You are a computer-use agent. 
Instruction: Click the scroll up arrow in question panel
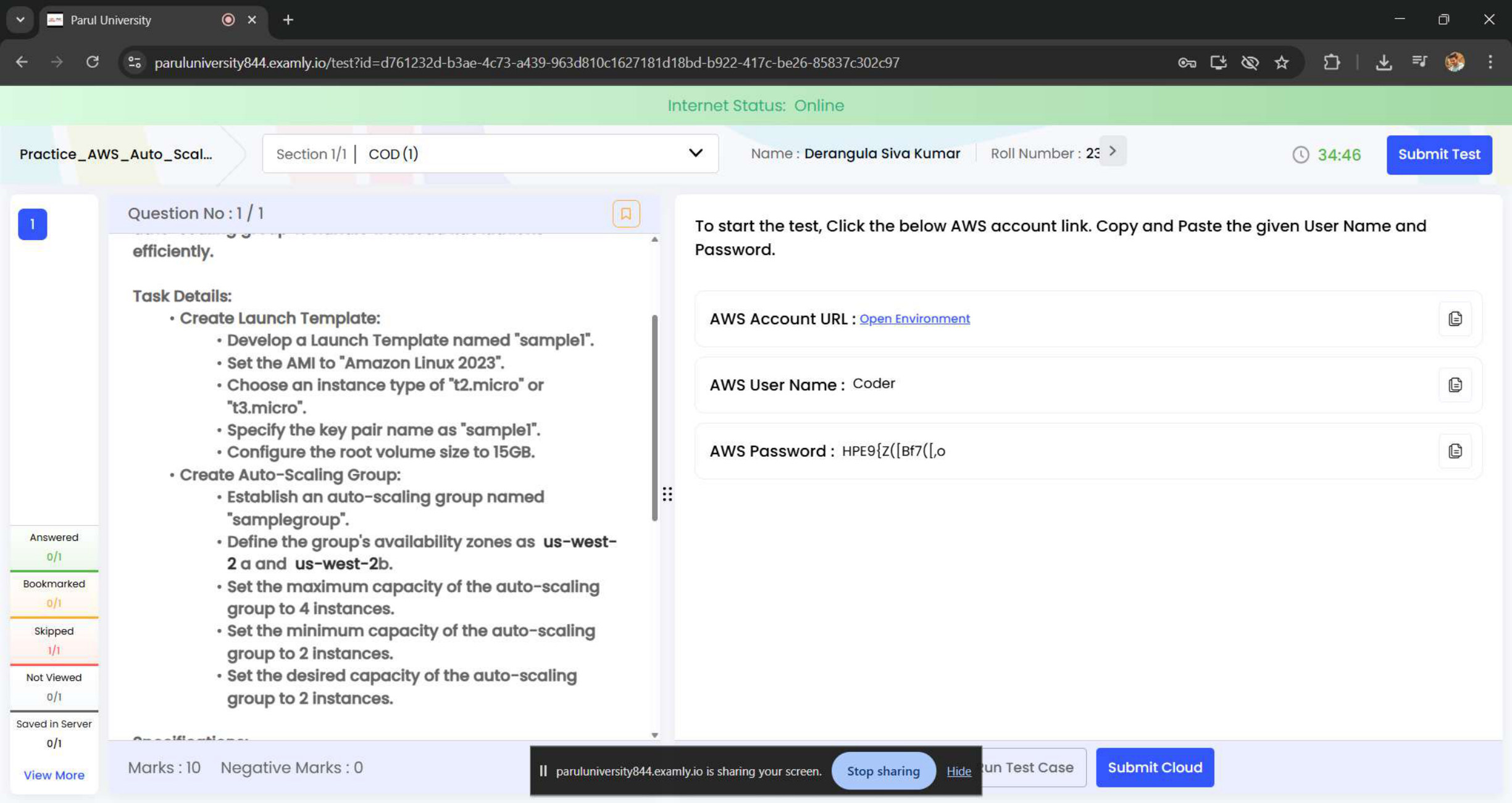point(654,239)
